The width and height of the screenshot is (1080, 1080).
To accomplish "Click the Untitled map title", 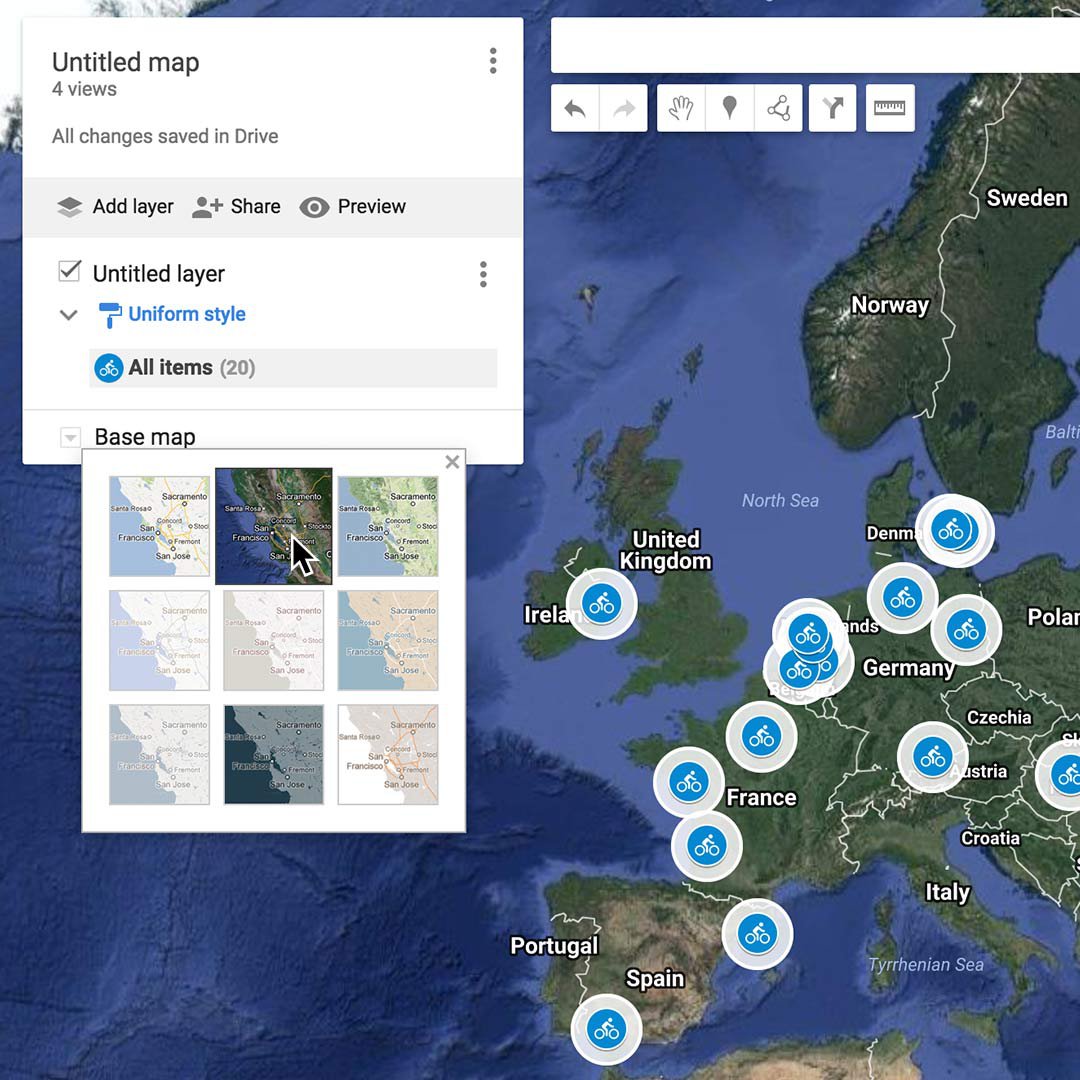I will [125, 62].
